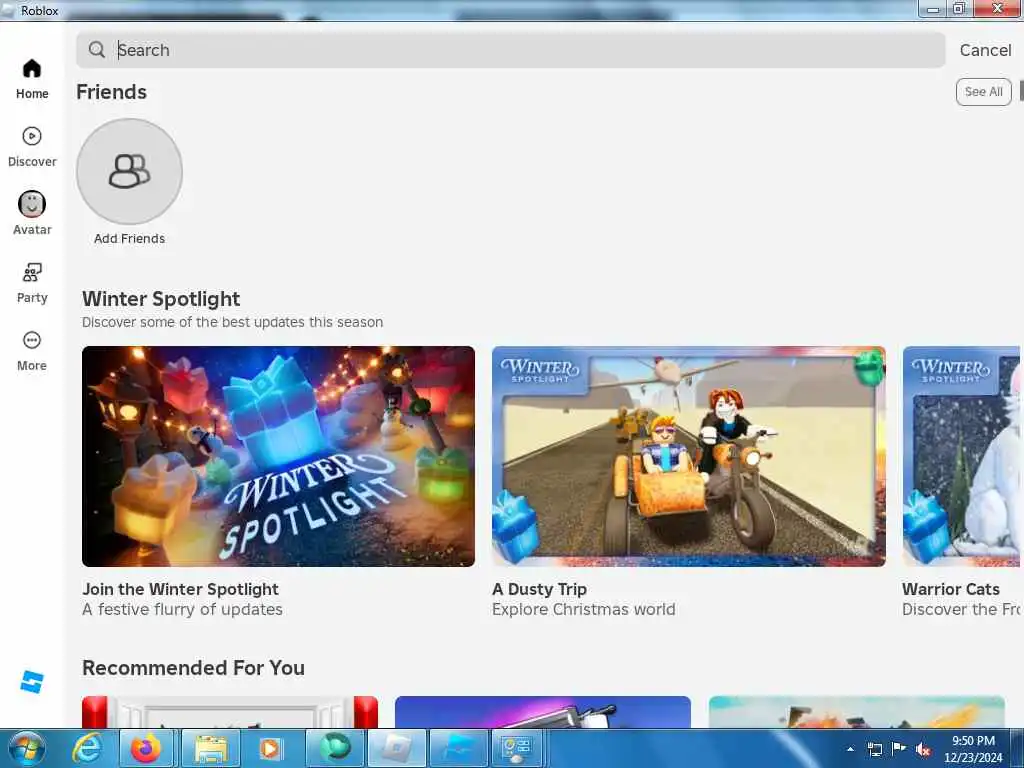Open the A Dusty Trip thumbnail
1024x768 pixels.
(688, 456)
